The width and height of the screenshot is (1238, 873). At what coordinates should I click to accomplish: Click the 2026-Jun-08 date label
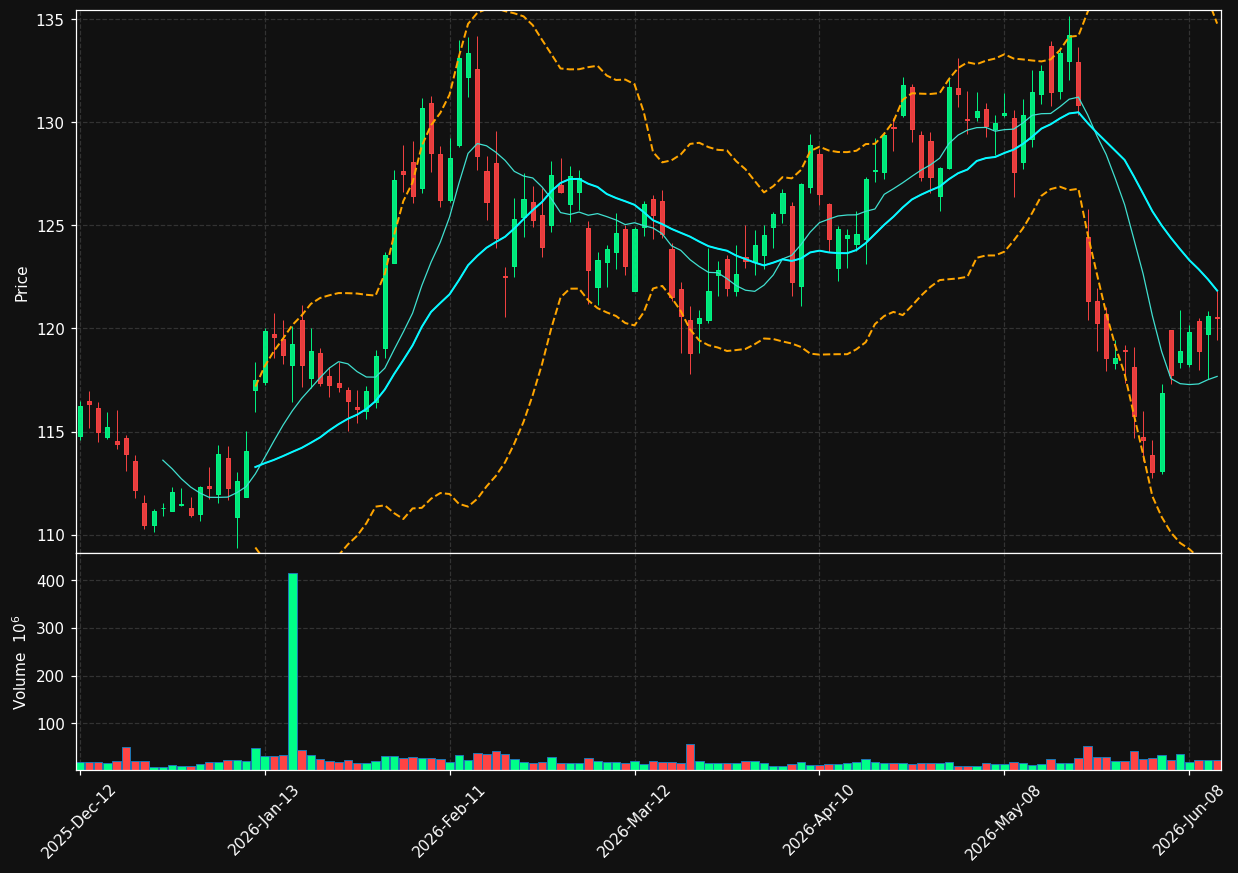click(1189, 820)
